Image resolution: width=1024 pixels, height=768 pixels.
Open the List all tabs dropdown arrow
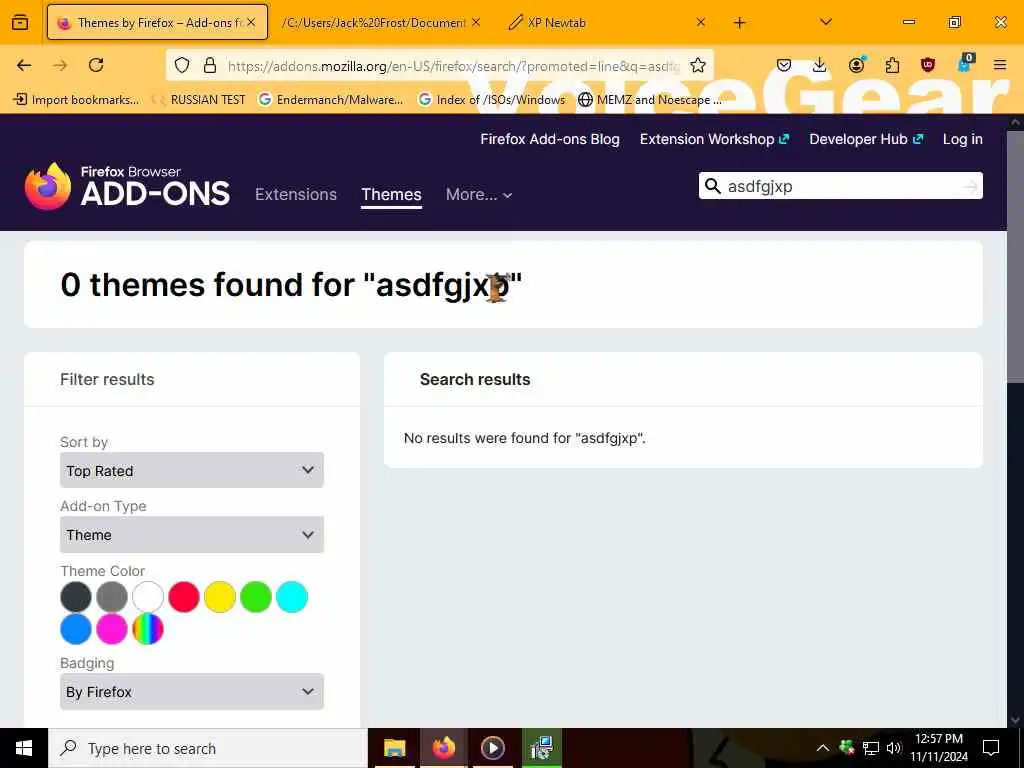pyautogui.click(x=826, y=22)
